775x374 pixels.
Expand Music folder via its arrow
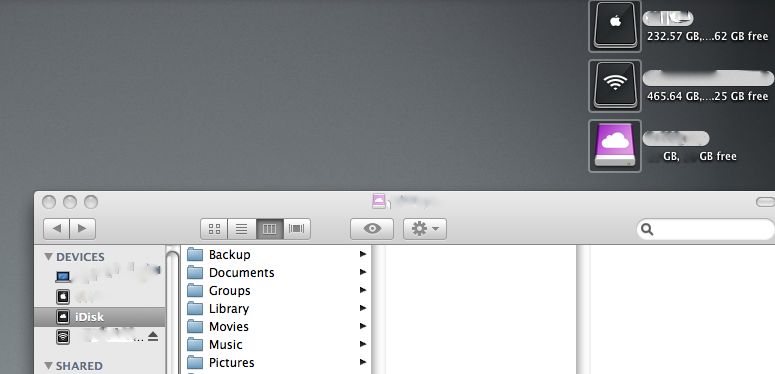tap(363, 344)
